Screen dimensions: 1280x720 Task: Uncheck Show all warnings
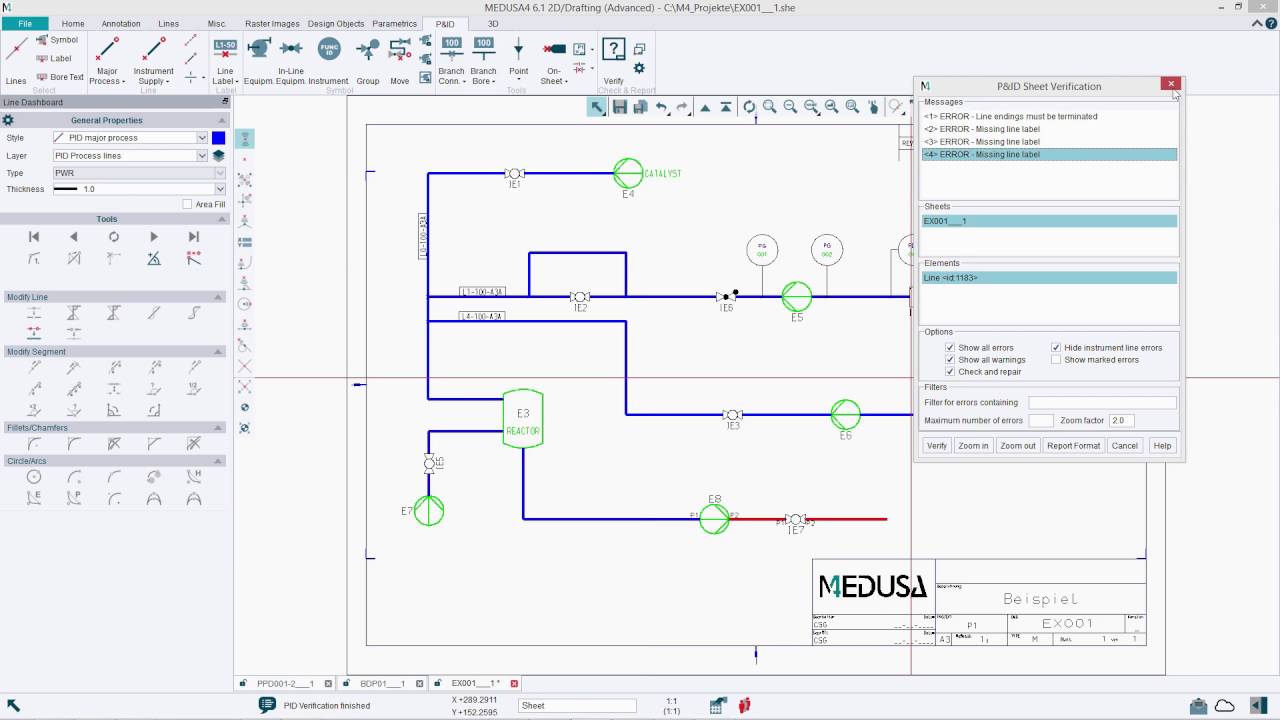coord(950,360)
